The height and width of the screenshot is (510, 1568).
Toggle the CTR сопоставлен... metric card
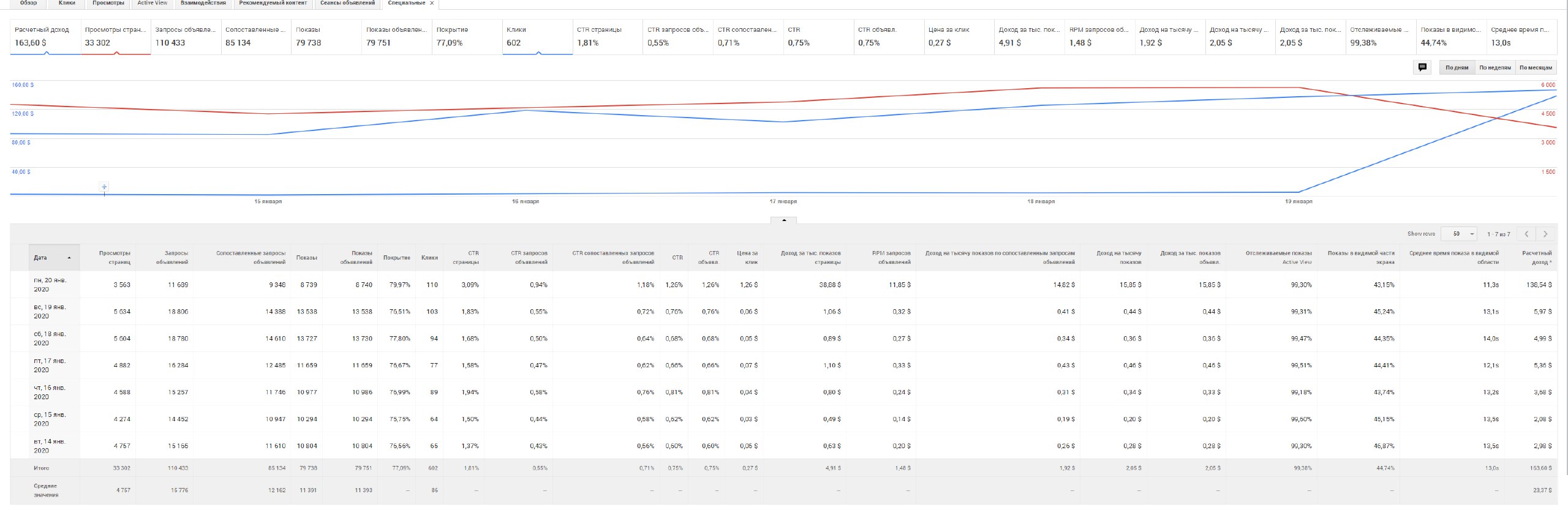pyautogui.click(x=748, y=37)
